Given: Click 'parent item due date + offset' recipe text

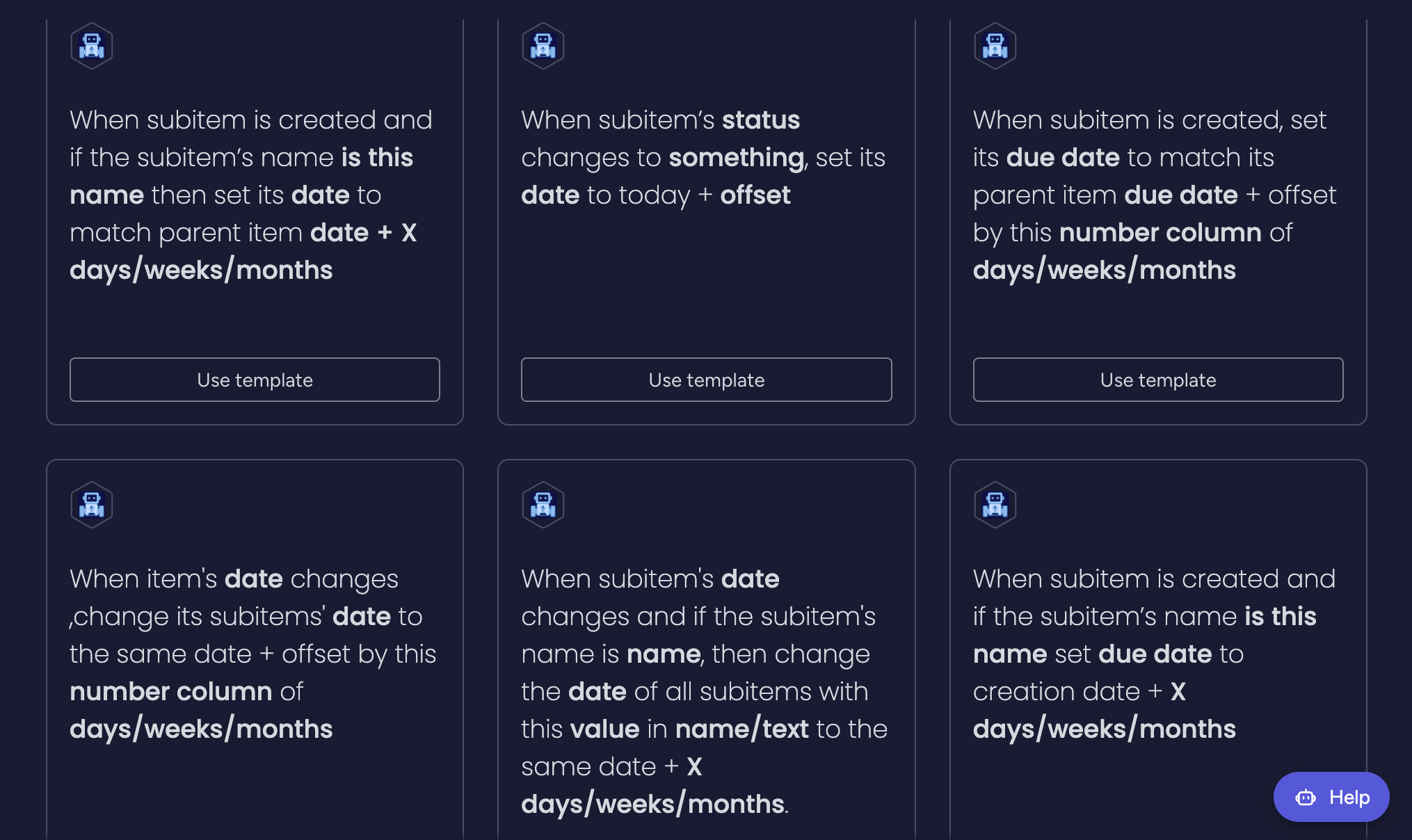Looking at the screenshot, I should pyautogui.click(x=1153, y=195).
